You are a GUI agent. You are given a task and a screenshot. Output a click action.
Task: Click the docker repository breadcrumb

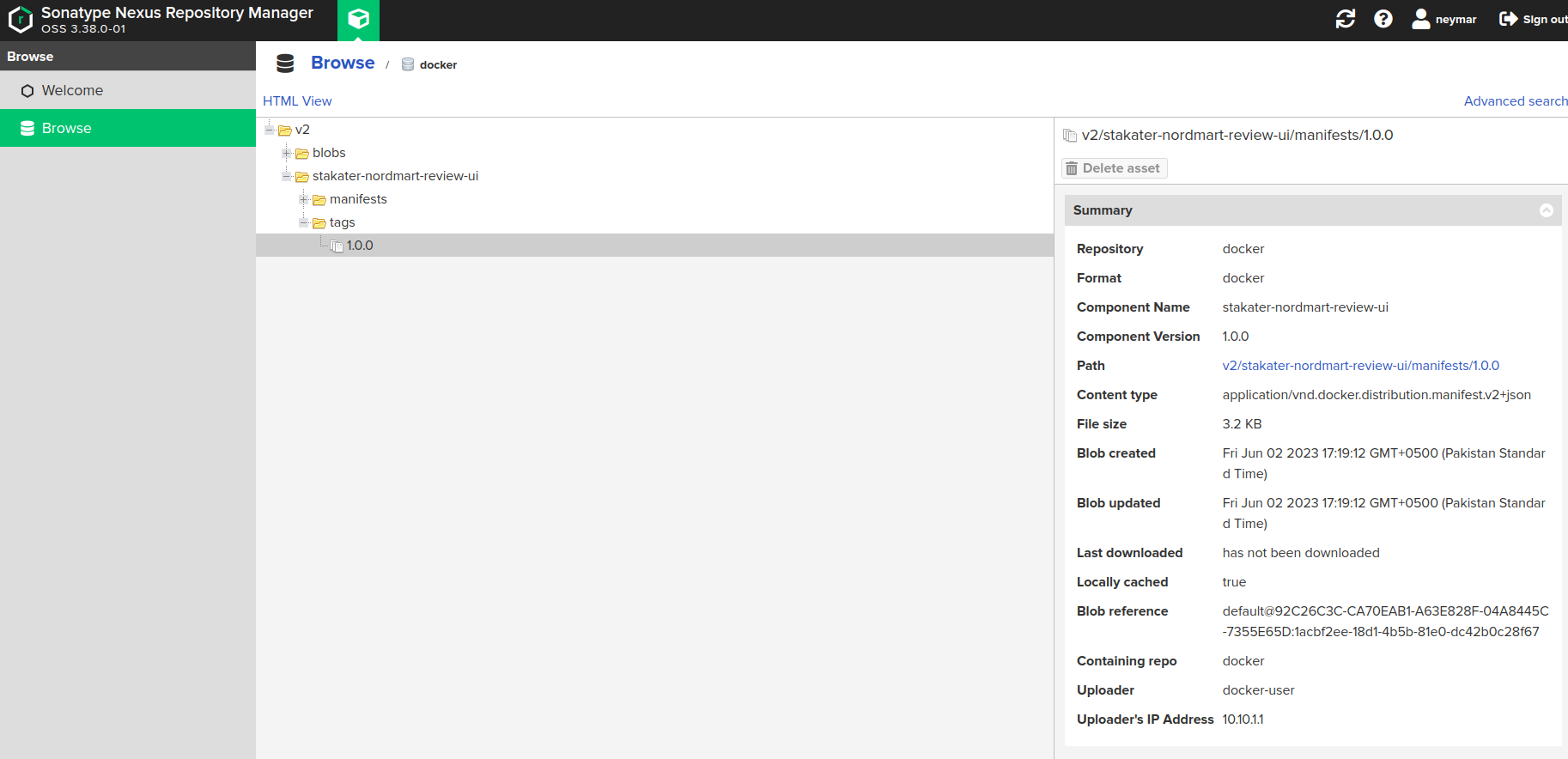[x=437, y=65]
